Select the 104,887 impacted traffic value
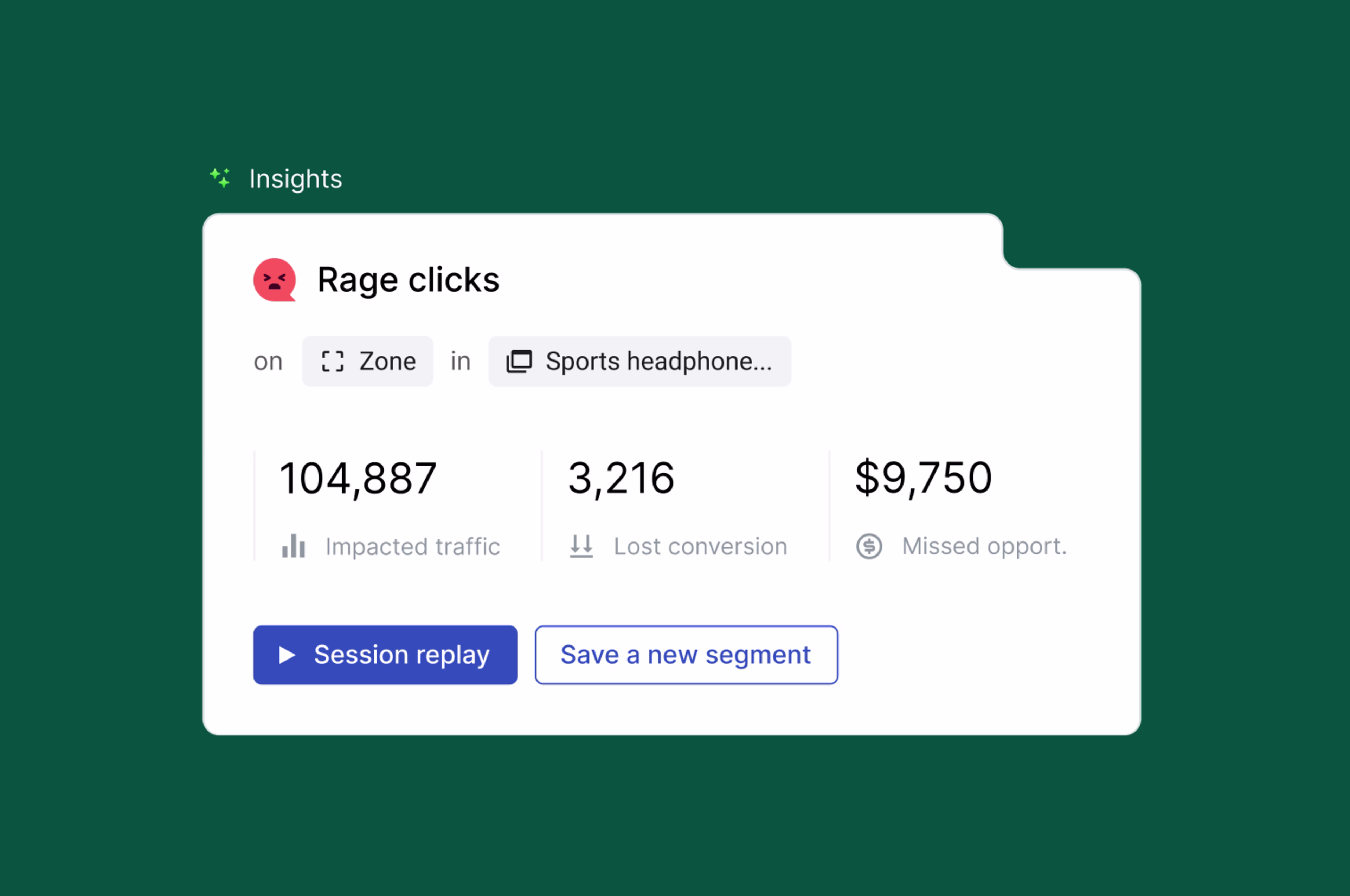This screenshot has width=1350, height=896. (x=358, y=478)
